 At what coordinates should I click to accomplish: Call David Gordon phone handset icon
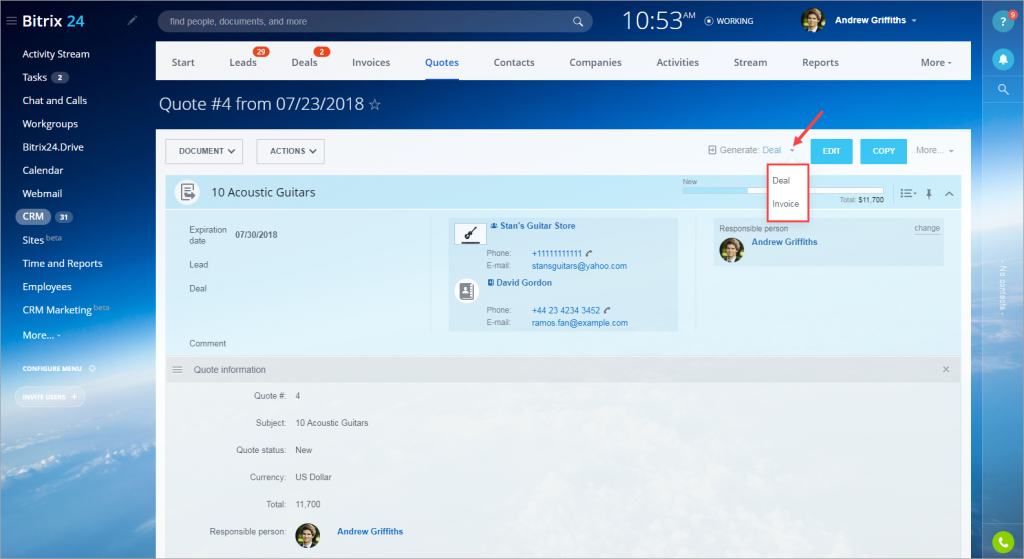tap(607, 310)
